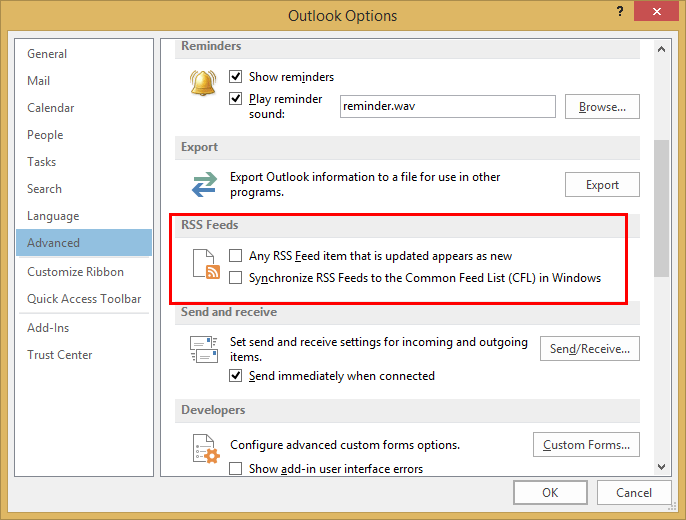Uncheck Show reminders checkbox
Image resolution: width=686 pixels, height=520 pixels.
tap(236, 76)
